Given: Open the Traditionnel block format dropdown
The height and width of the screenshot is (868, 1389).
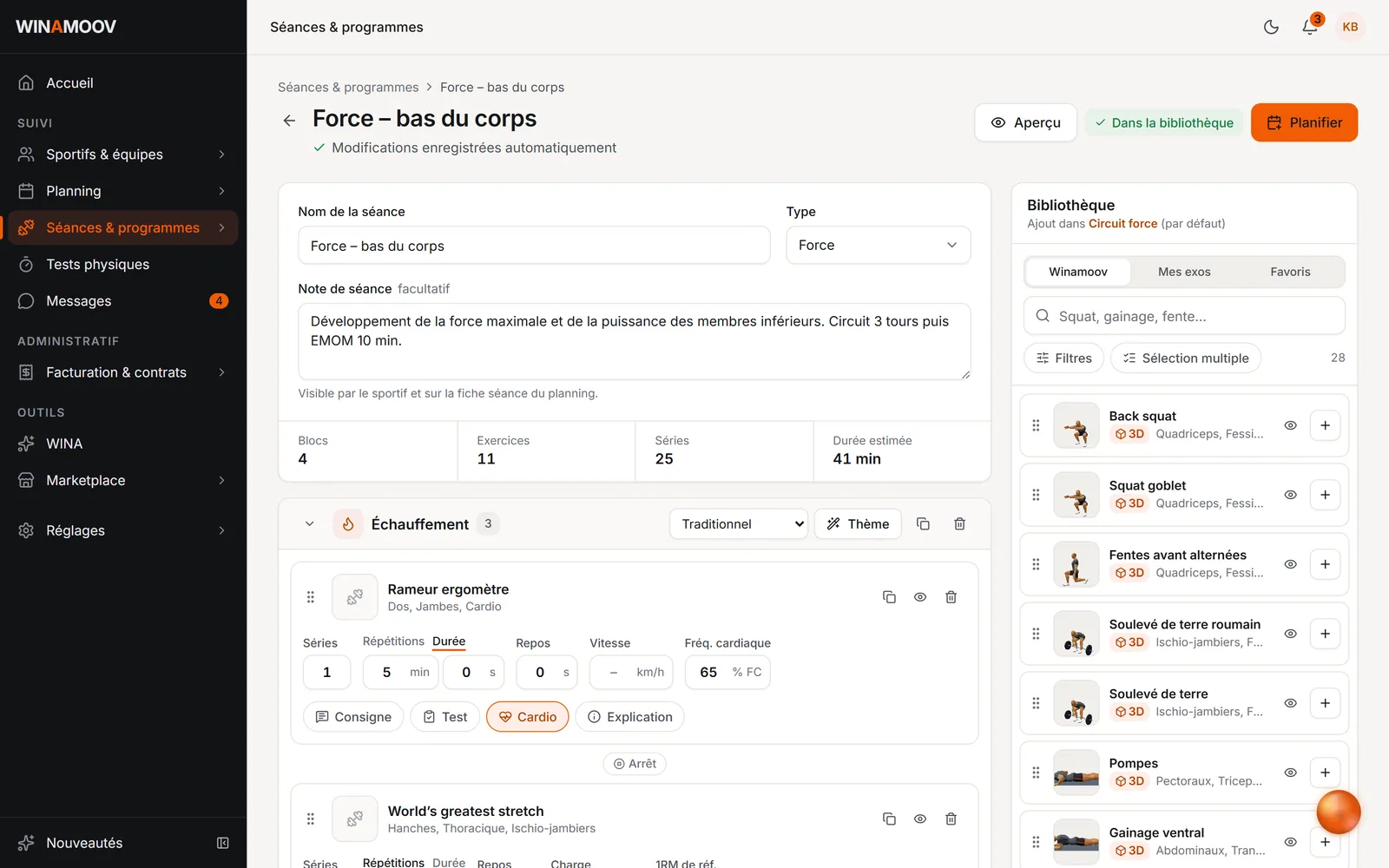Looking at the screenshot, I should point(739,524).
